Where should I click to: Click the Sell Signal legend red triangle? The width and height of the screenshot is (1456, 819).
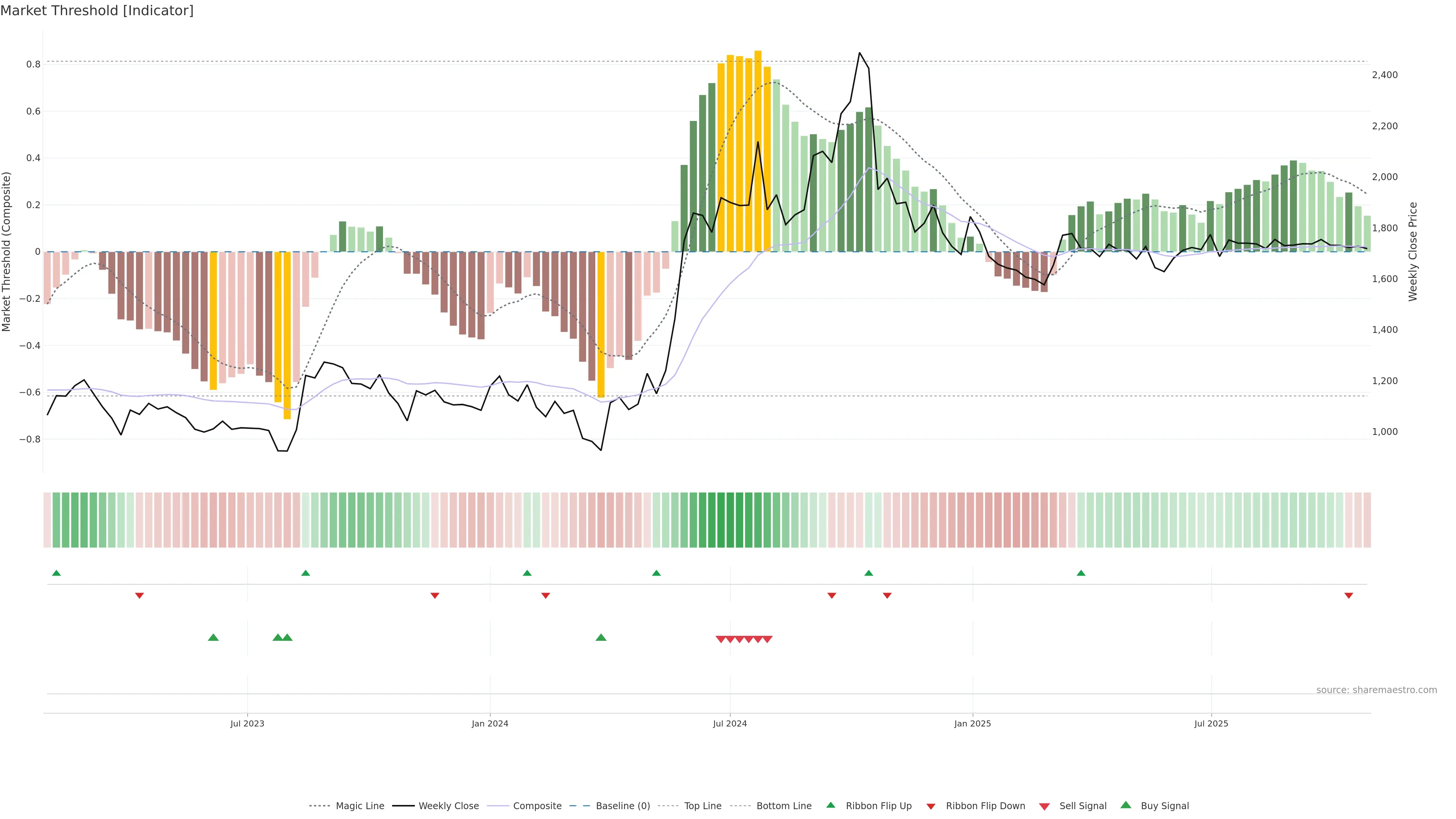1044,806
